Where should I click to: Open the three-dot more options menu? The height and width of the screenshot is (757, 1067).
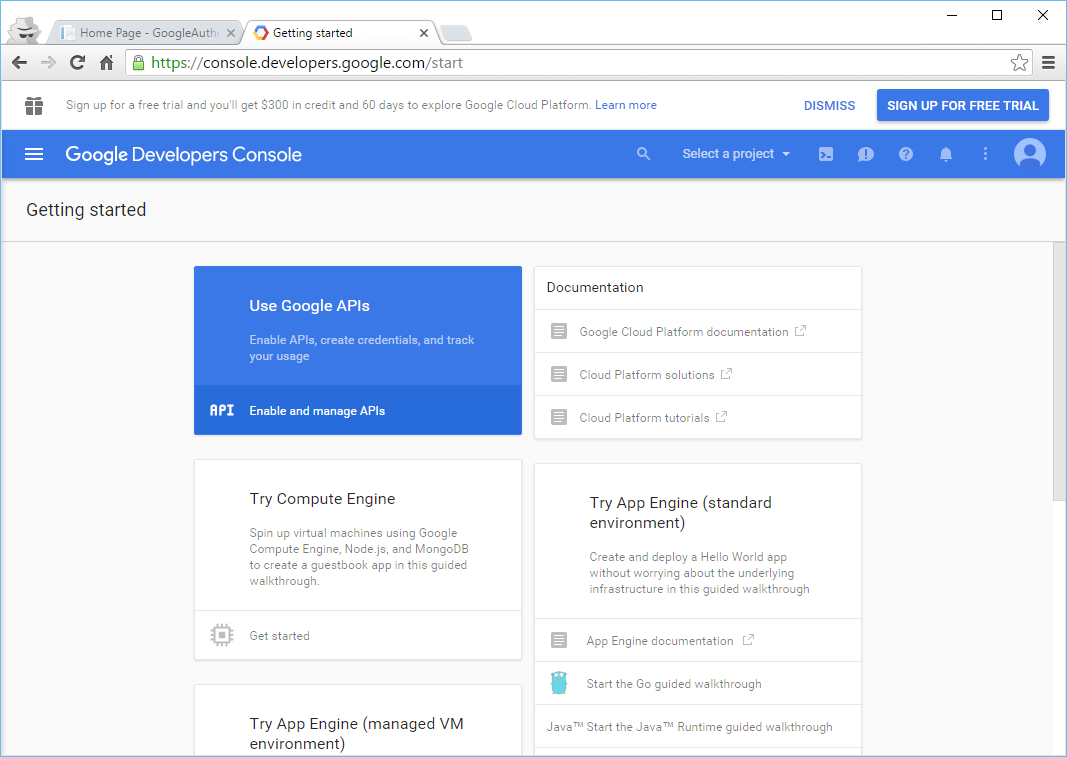(985, 154)
